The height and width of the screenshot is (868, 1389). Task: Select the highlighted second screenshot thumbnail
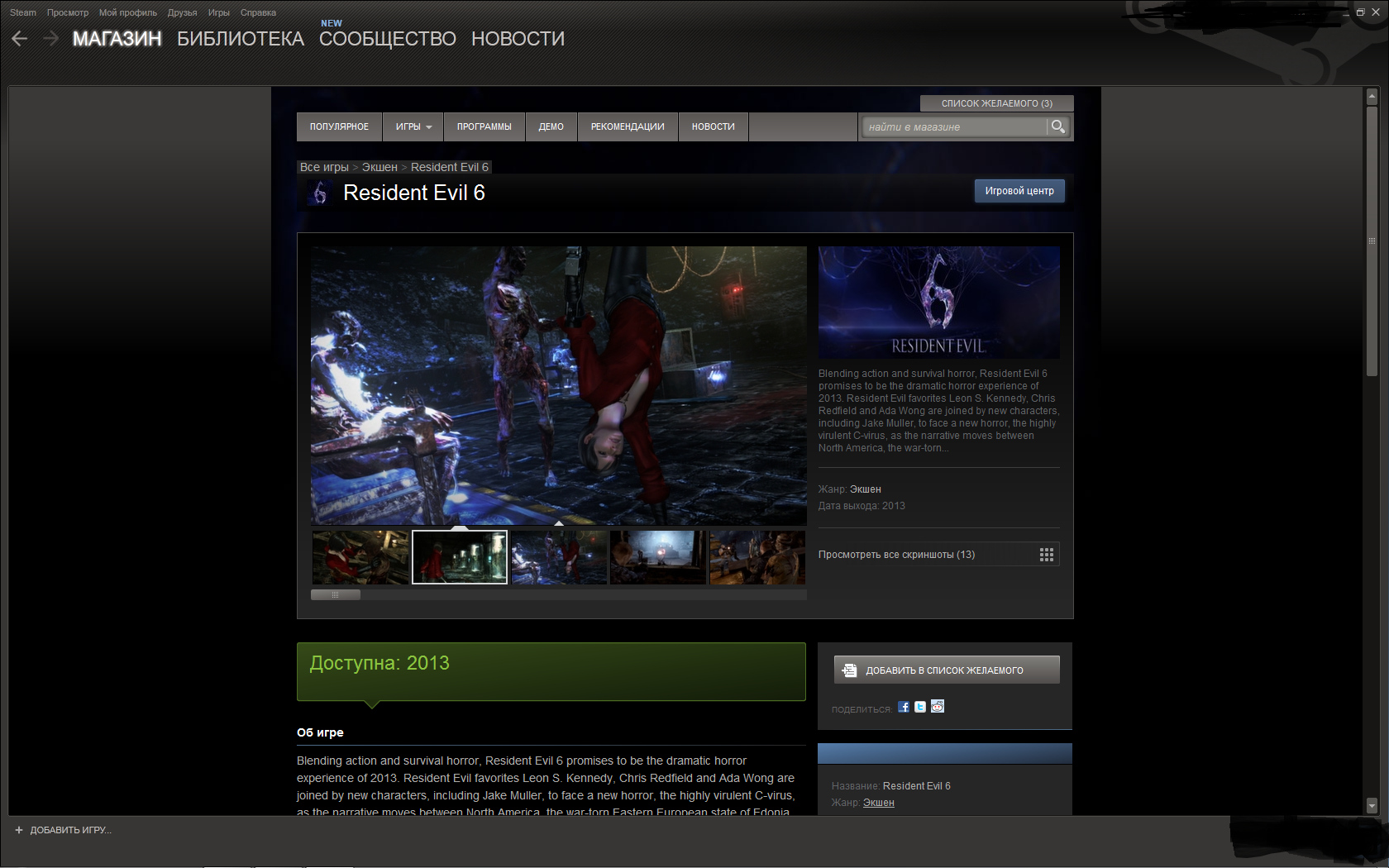coord(460,557)
